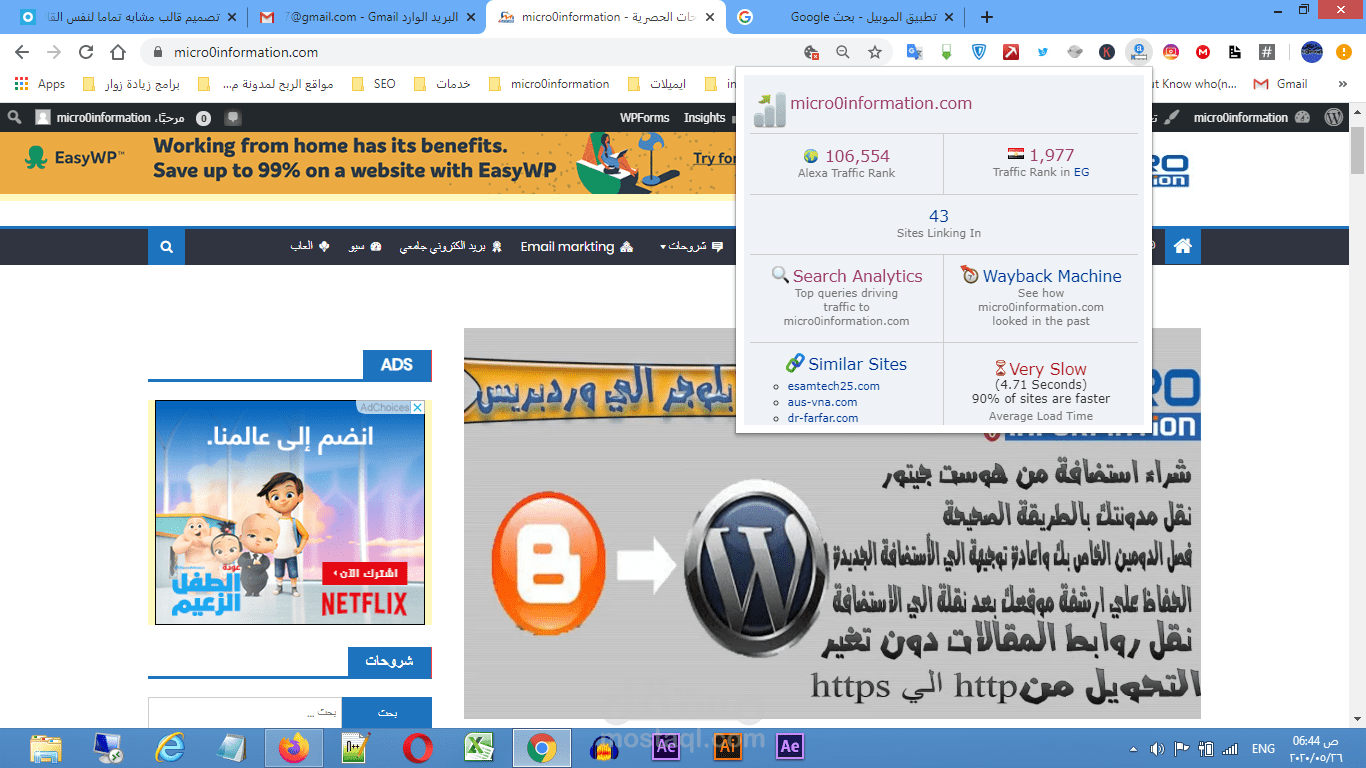Open the Insights admin bar menu

[704, 117]
